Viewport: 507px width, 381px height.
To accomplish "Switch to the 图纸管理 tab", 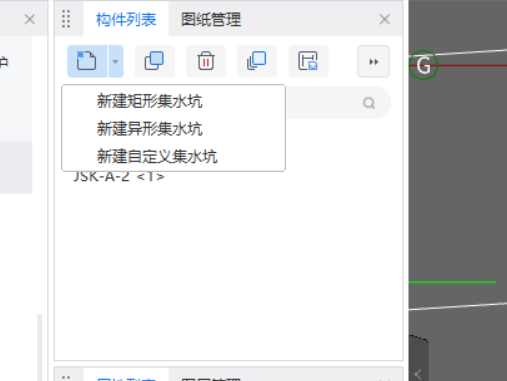I will tap(211, 19).
